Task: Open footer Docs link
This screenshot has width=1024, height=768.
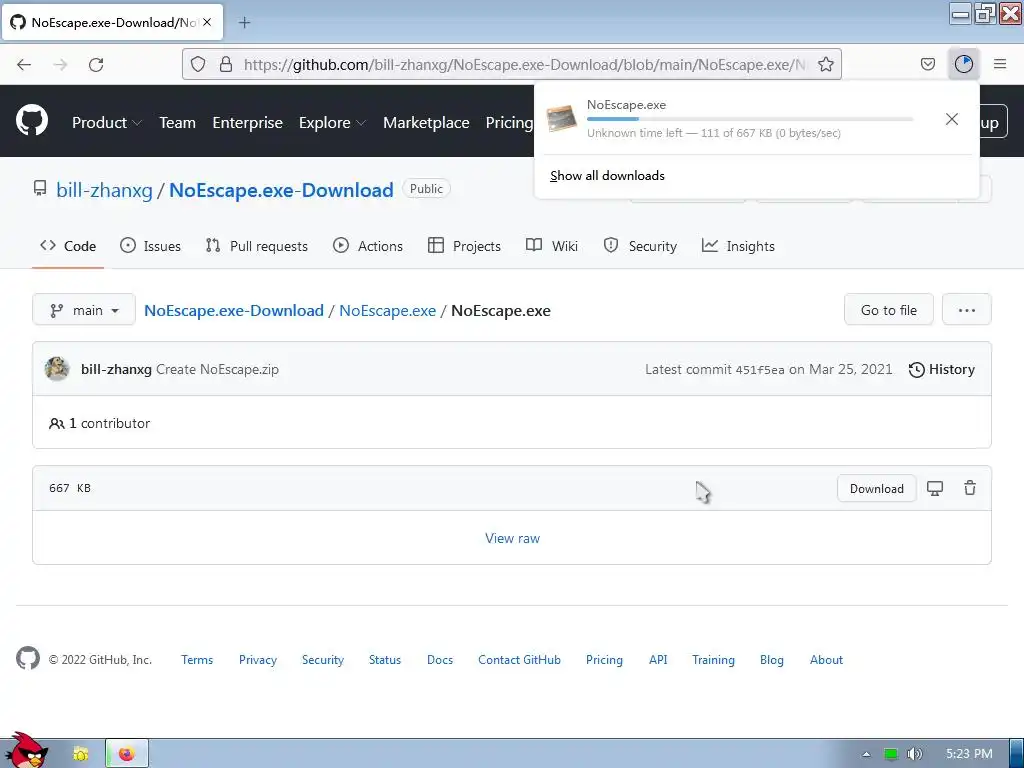Action: [x=440, y=660]
